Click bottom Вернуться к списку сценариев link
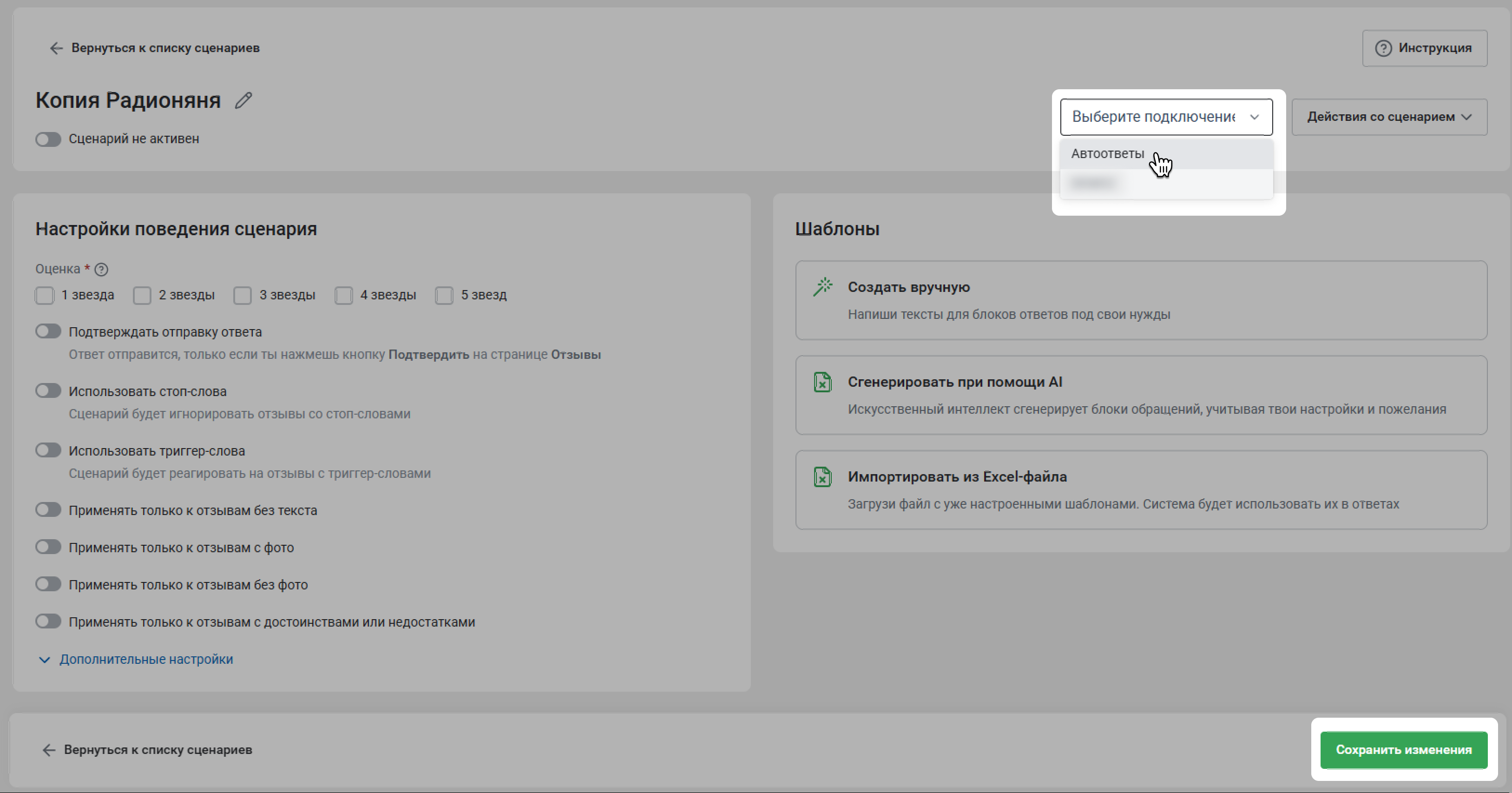 (147, 750)
